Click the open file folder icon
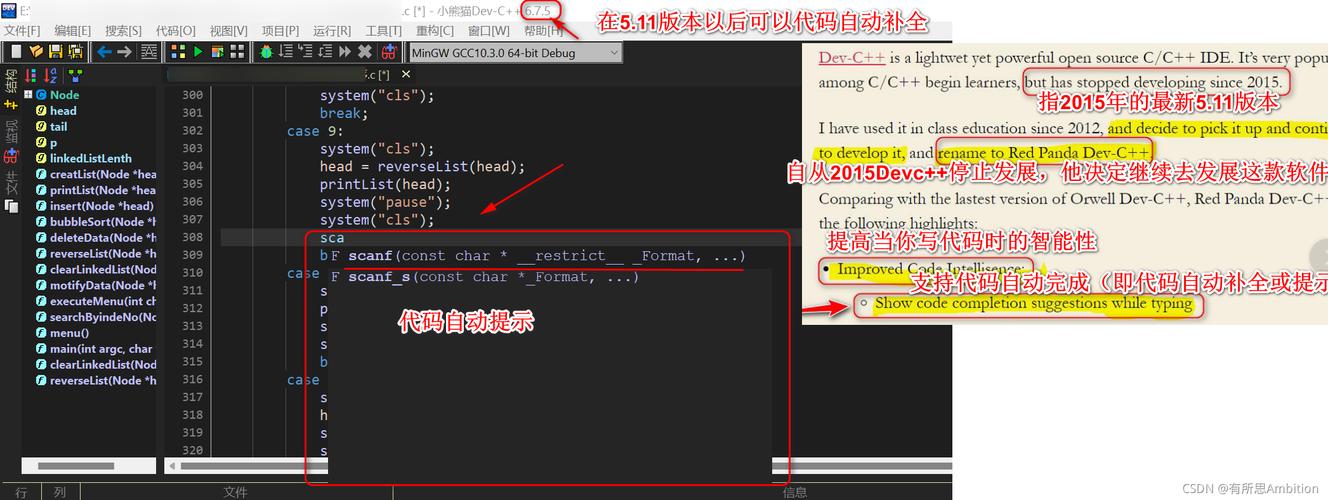 click(36, 52)
